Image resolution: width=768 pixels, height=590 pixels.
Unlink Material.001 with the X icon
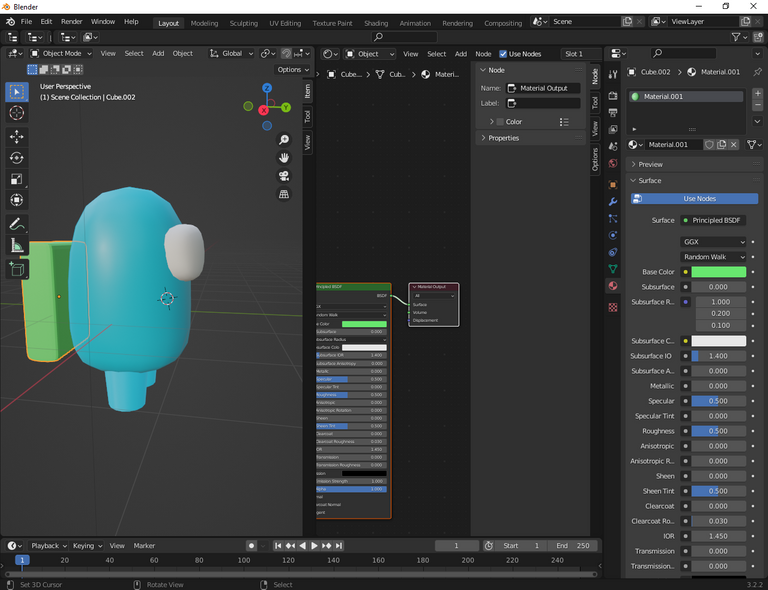point(733,144)
